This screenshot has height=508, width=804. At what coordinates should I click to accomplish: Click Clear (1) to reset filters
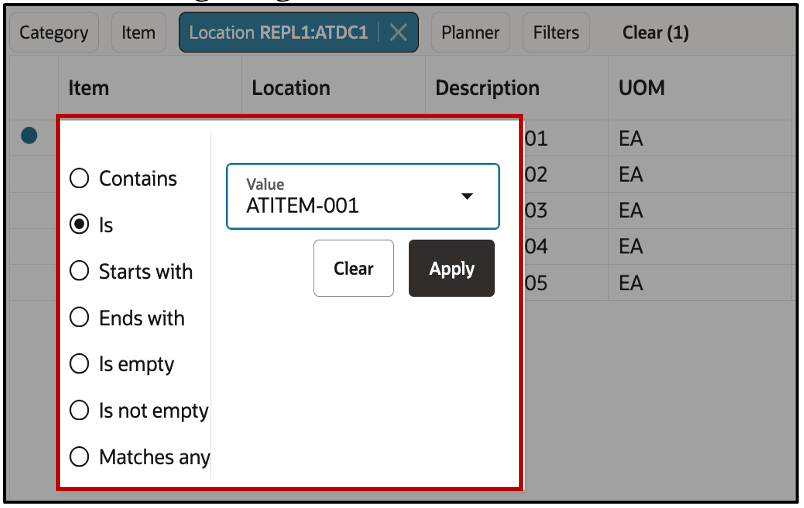tap(655, 33)
